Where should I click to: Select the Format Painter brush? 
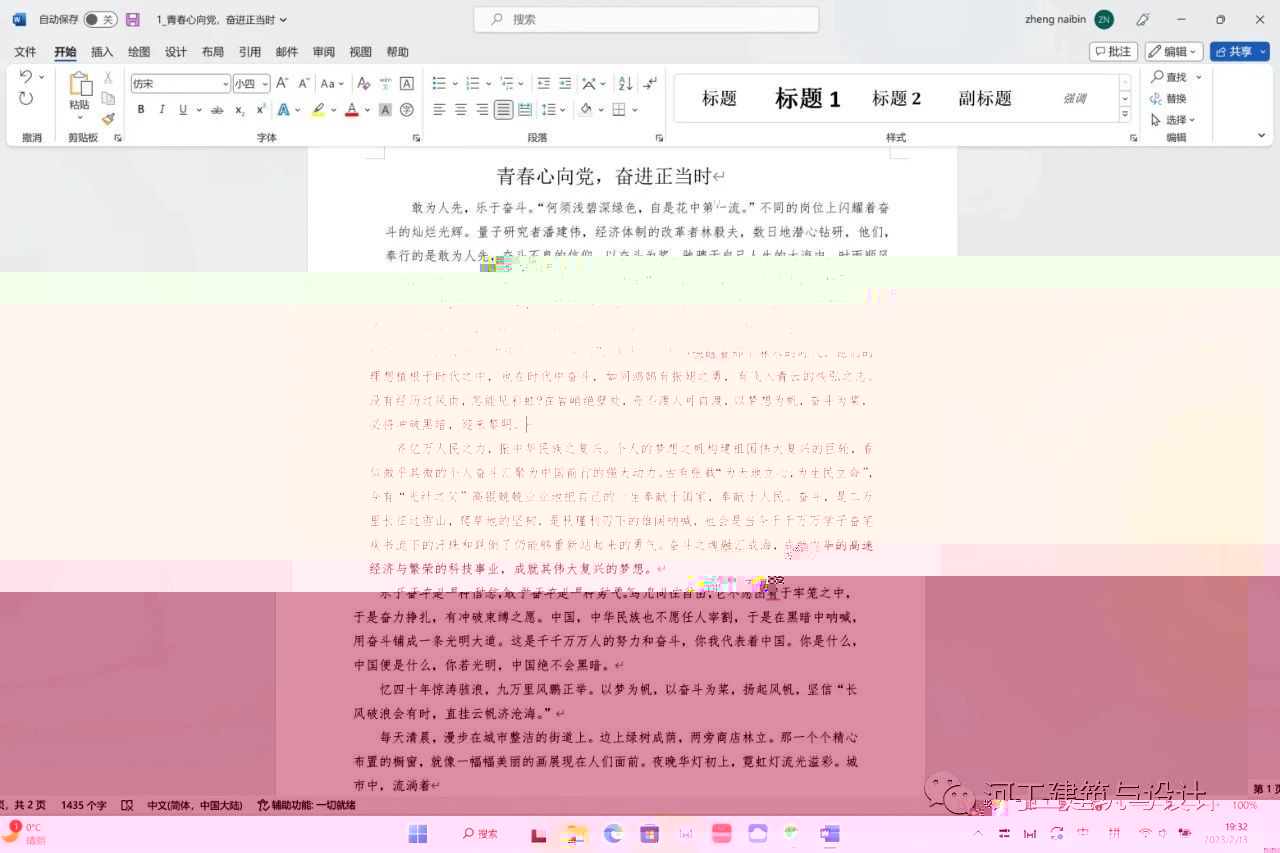tap(108, 119)
